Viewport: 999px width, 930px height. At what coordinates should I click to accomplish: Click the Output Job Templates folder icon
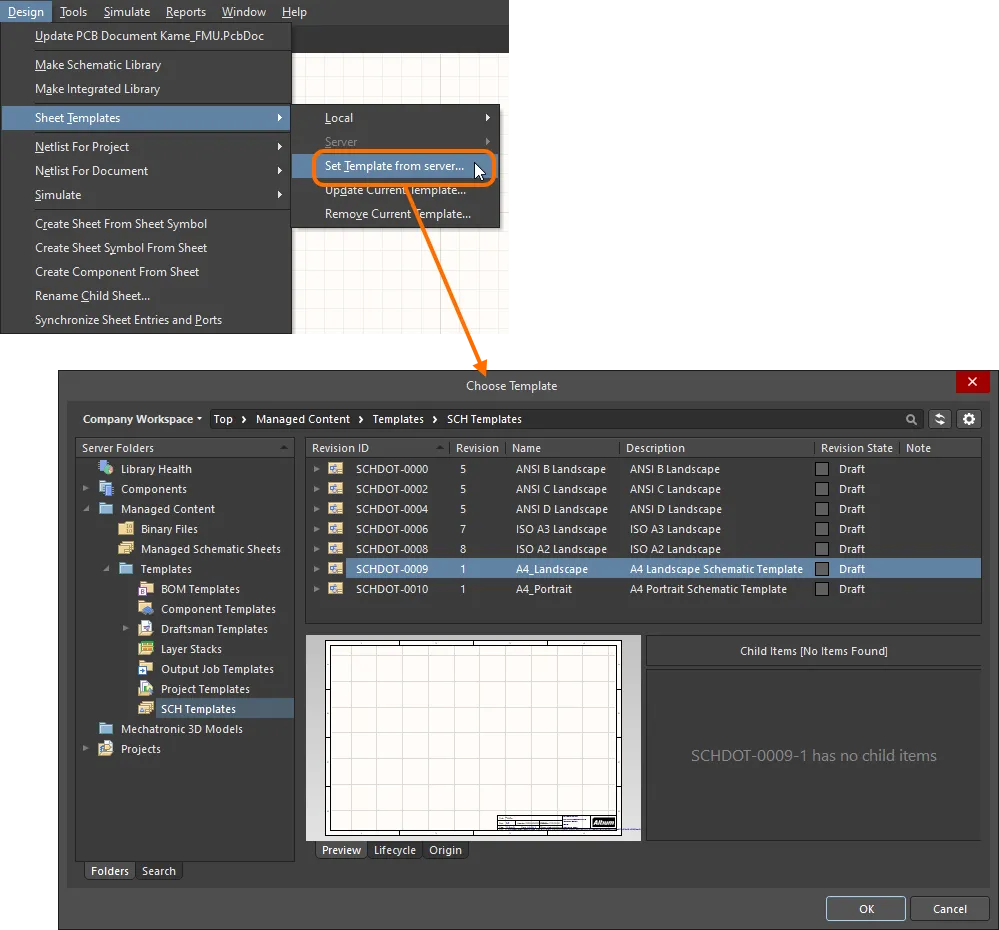pyautogui.click(x=146, y=668)
